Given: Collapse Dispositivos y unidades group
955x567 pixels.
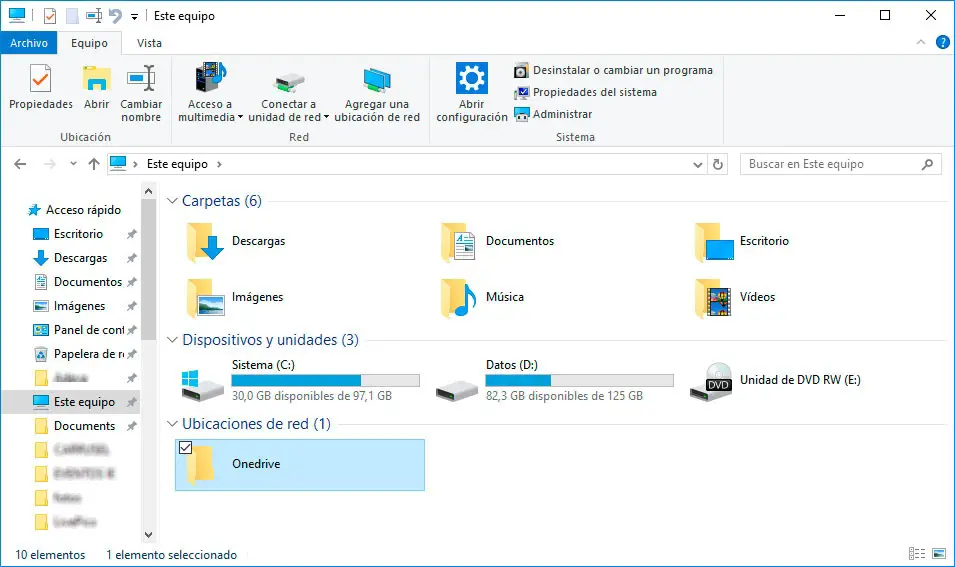Looking at the screenshot, I should pyautogui.click(x=172, y=339).
